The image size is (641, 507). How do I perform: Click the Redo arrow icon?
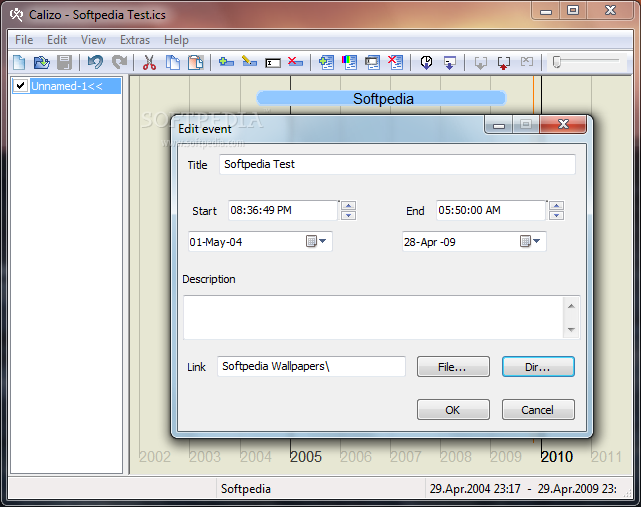pyautogui.click(x=119, y=63)
